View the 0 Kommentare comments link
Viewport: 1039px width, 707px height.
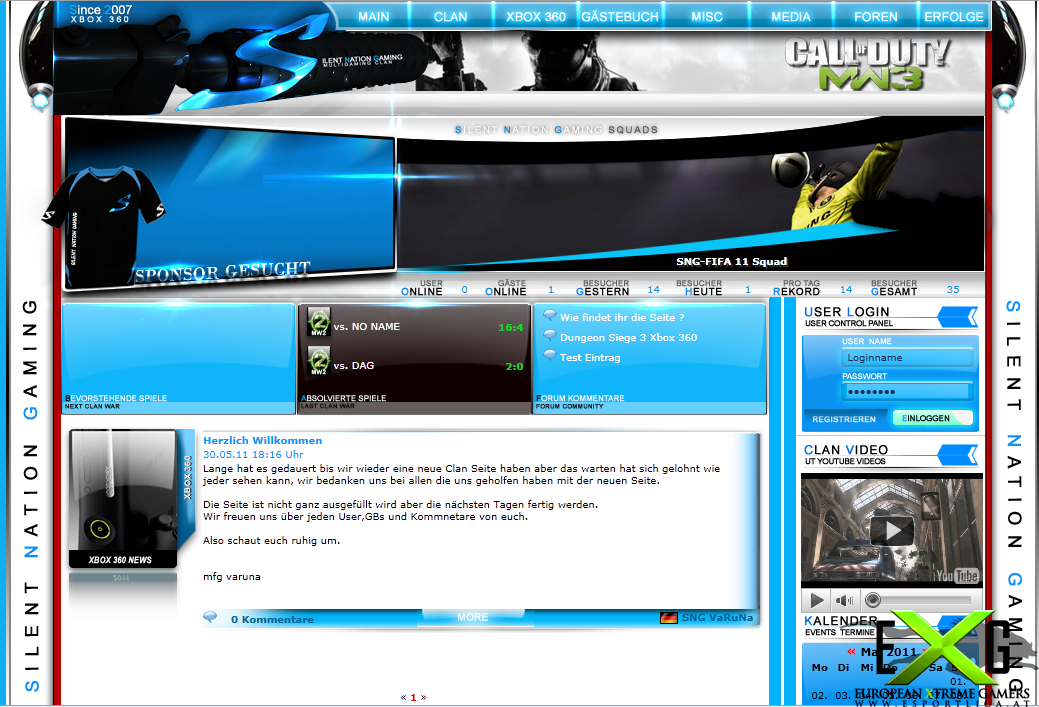[272, 620]
